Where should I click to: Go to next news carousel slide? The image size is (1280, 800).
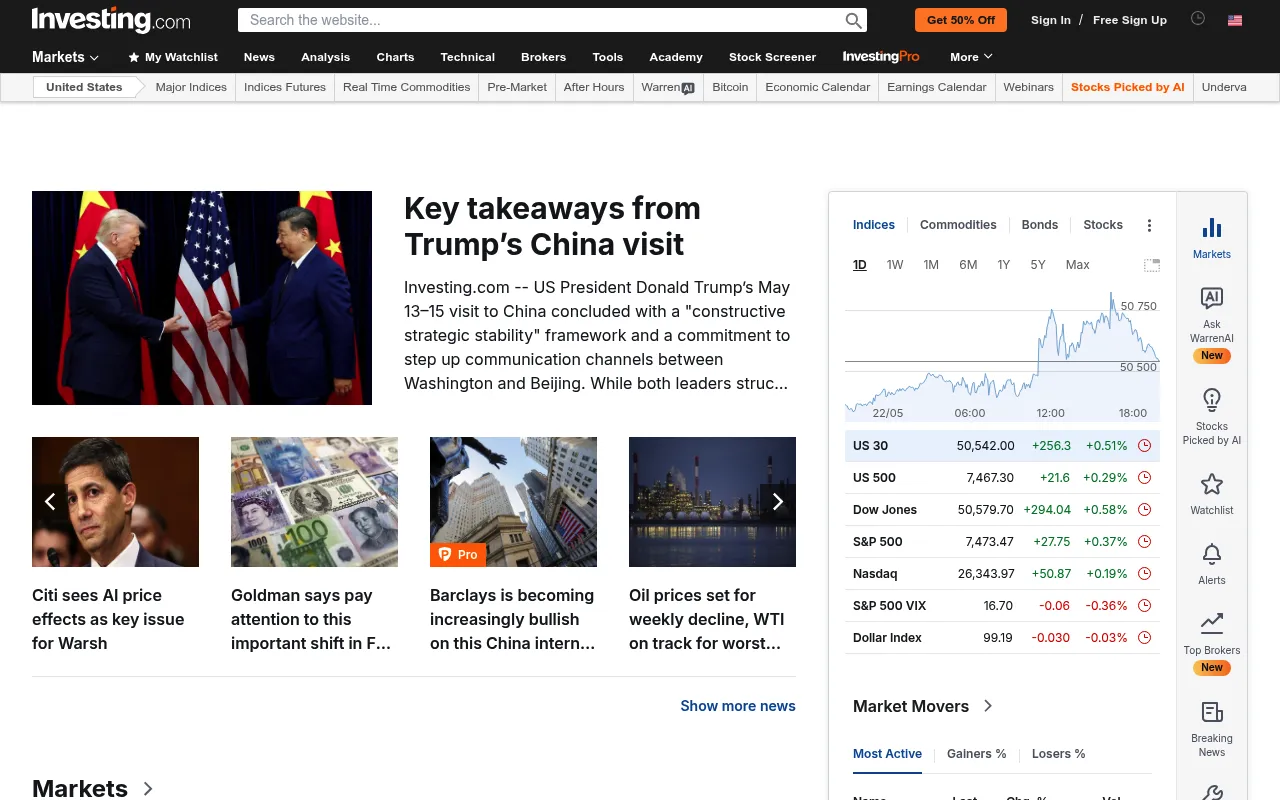point(778,502)
